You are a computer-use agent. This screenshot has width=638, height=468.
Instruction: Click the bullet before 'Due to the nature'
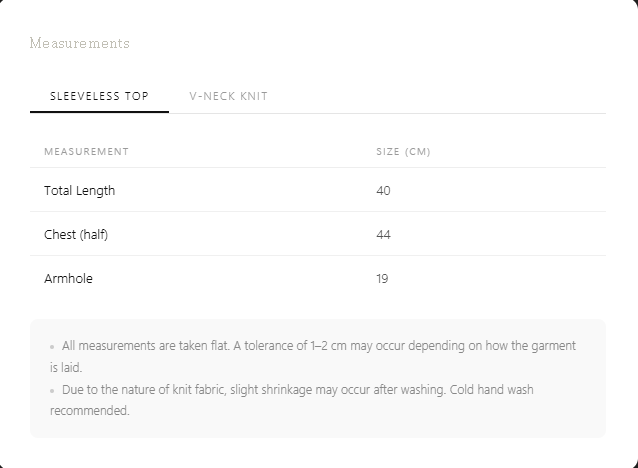(52, 391)
